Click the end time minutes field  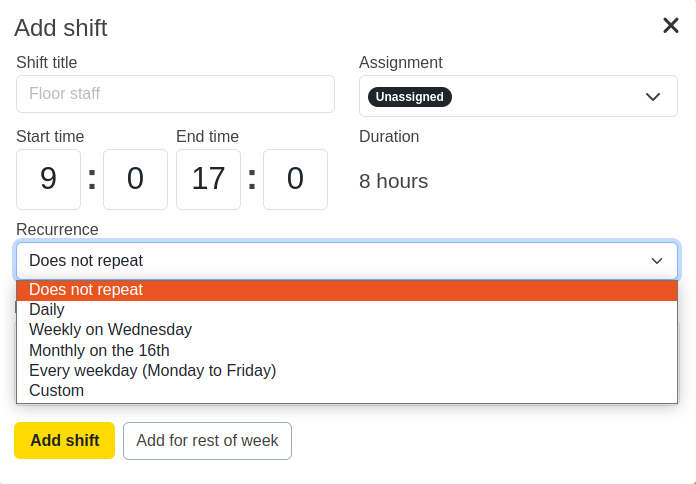point(295,179)
